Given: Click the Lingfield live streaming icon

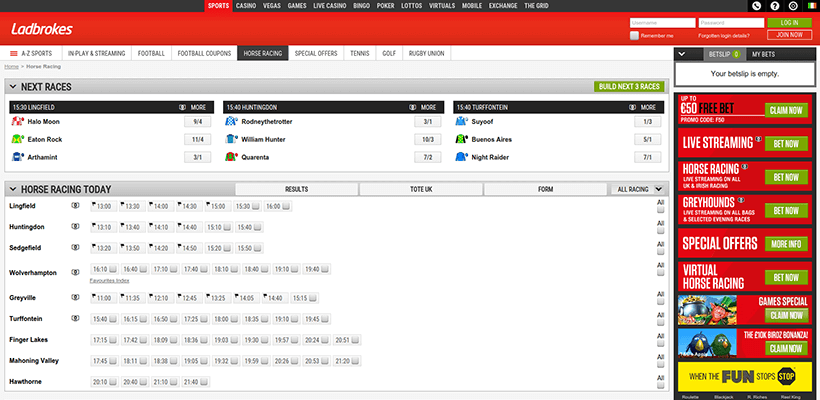Looking at the screenshot, I should click(76, 205).
